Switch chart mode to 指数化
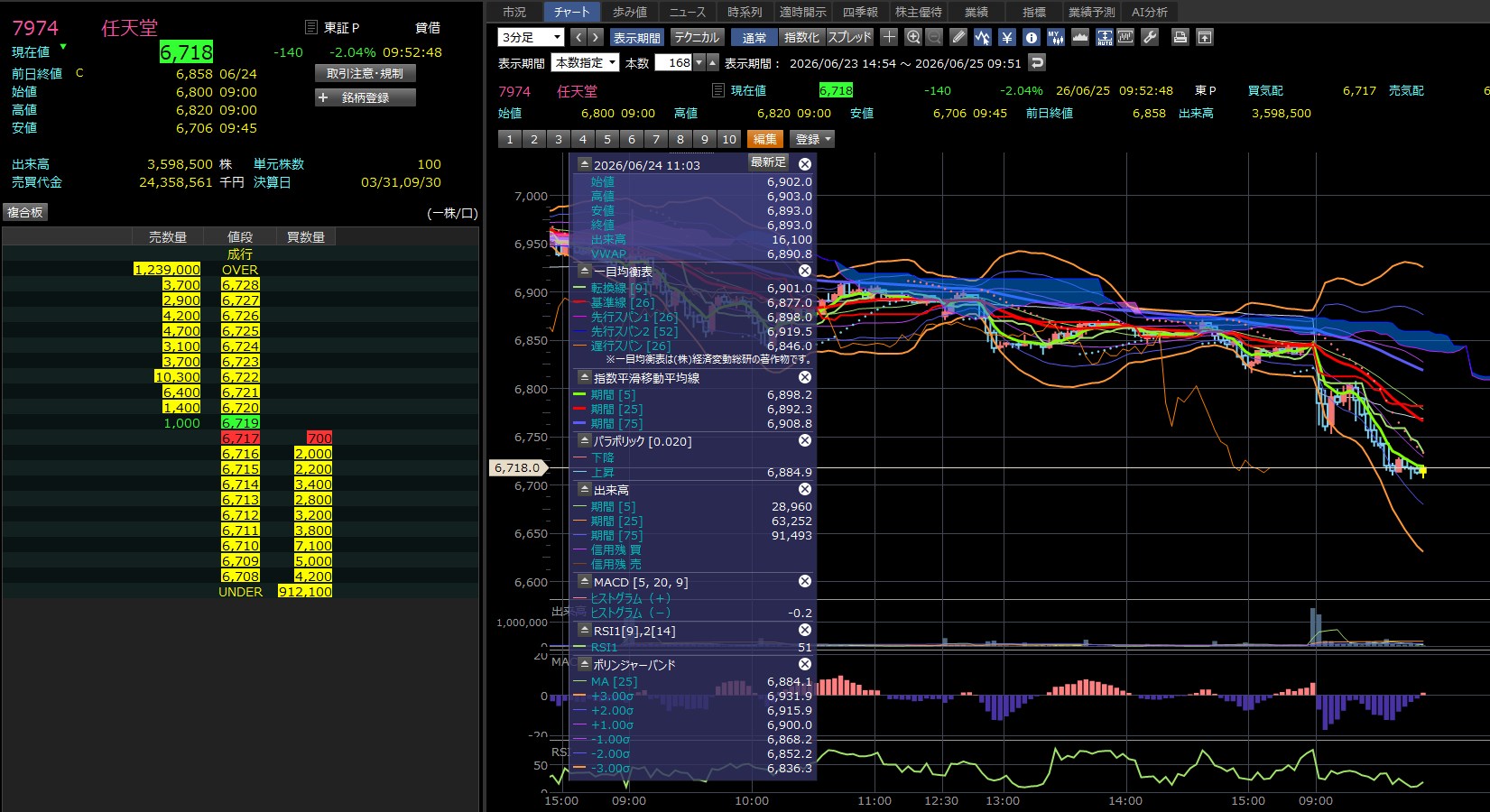Image resolution: width=1490 pixels, height=812 pixels. coord(801,37)
